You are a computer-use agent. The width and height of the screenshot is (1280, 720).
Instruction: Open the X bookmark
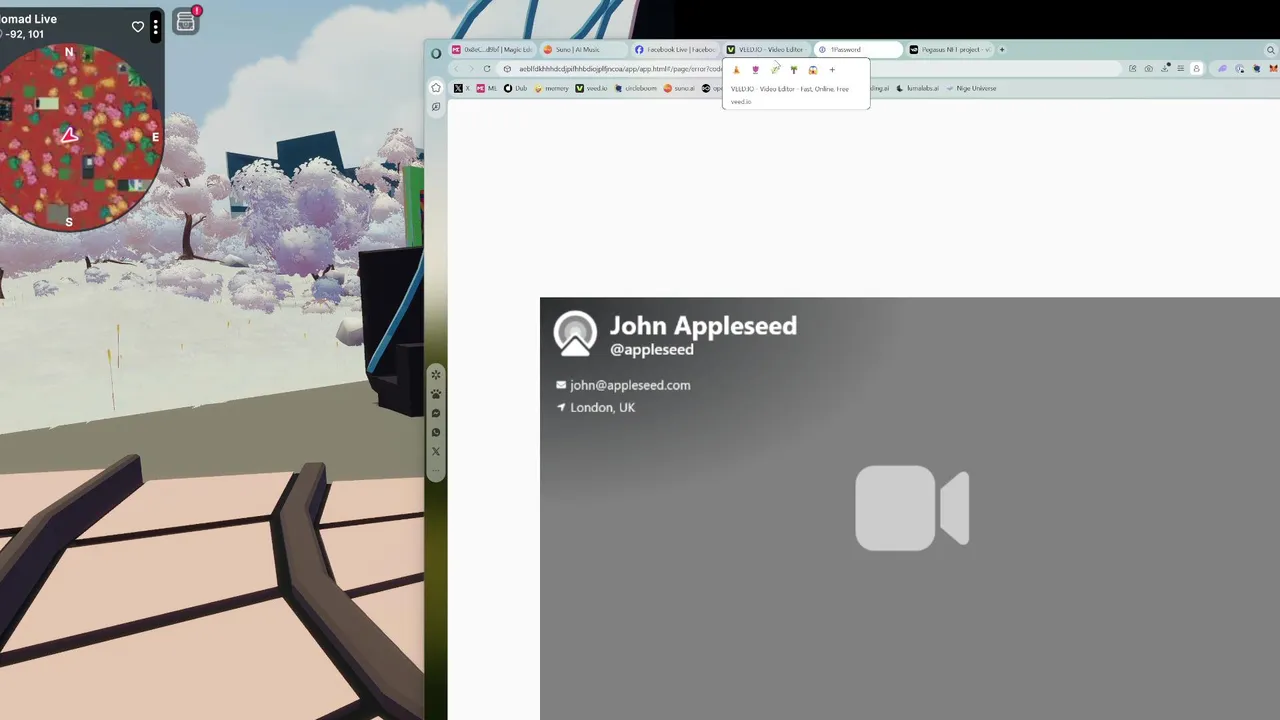[x=462, y=88]
